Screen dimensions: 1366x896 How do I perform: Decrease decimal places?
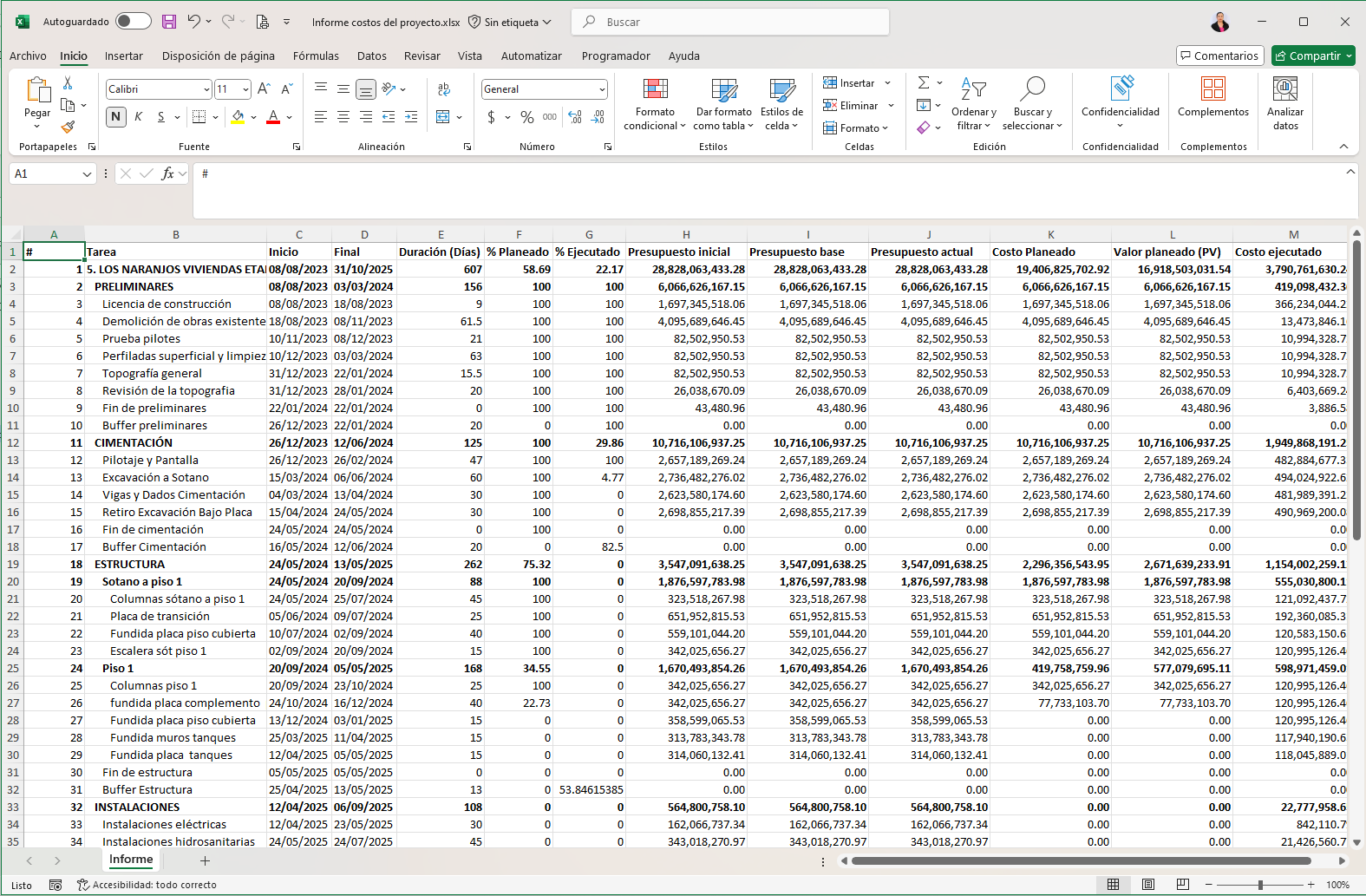pos(598,116)
